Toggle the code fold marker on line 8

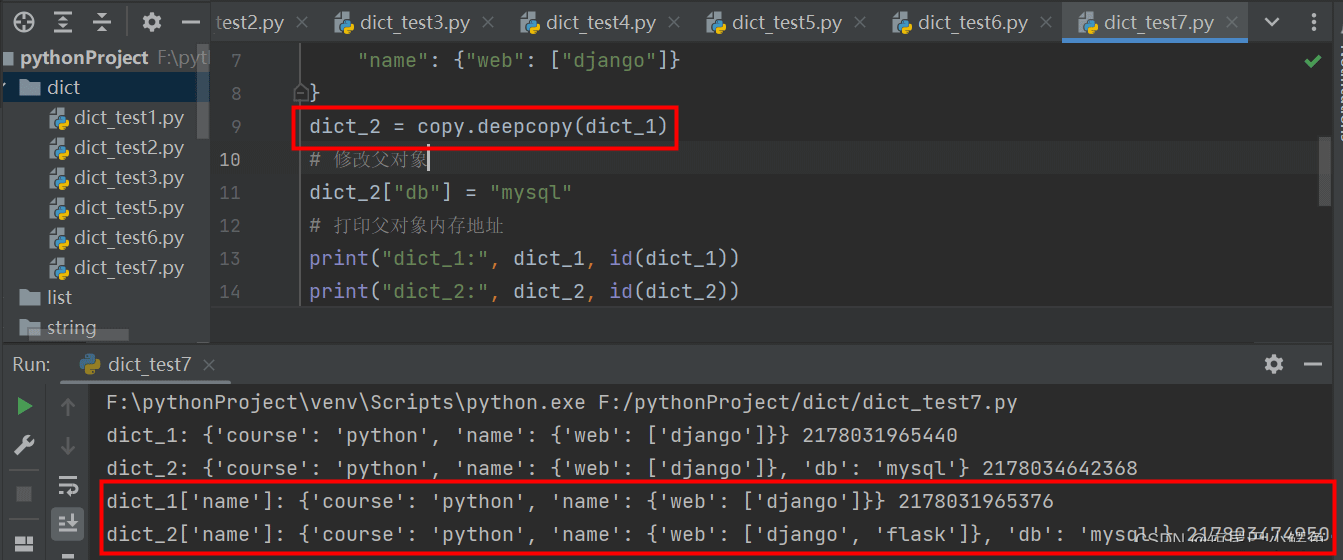(x=299, y=93)
